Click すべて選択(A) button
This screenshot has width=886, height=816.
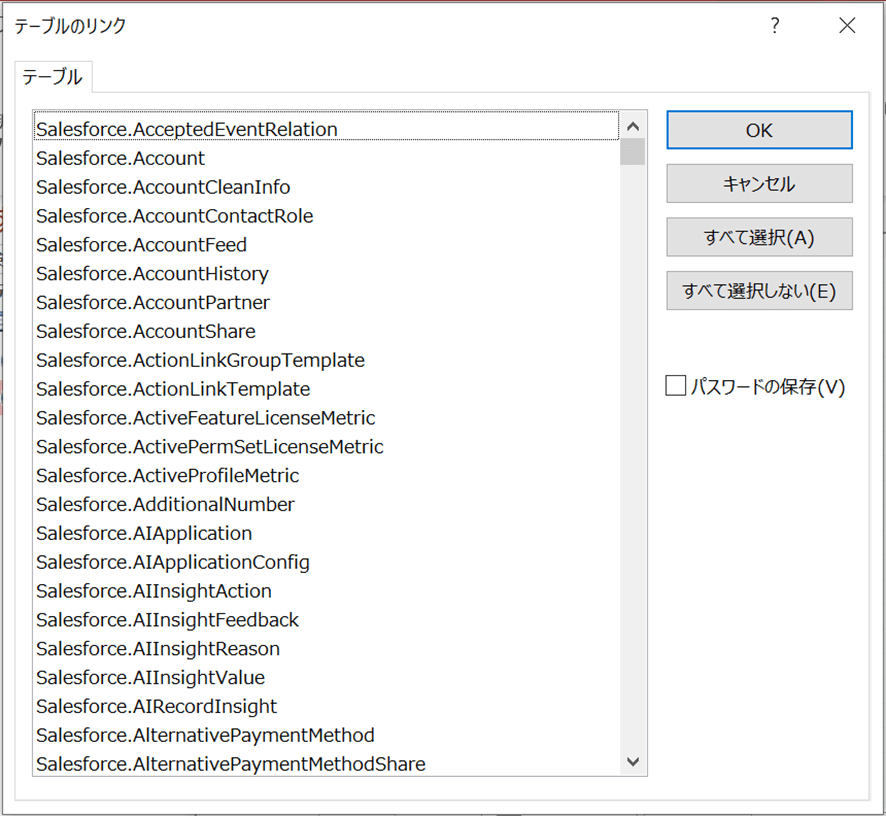tap(759, 237)
